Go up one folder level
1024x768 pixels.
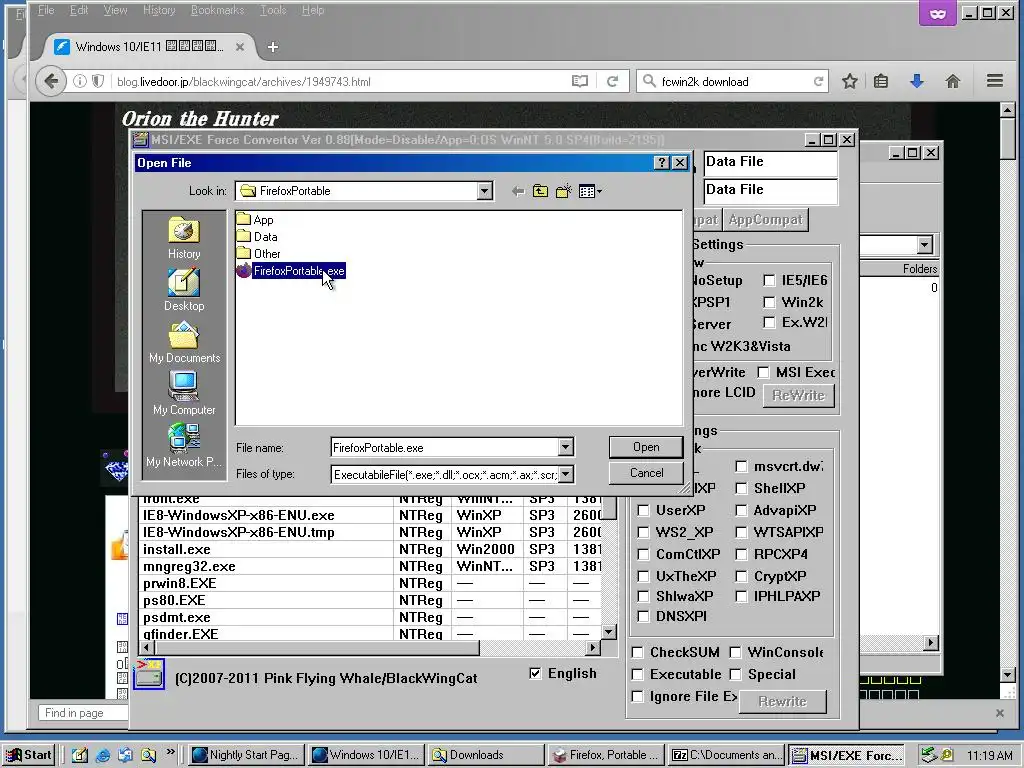[540, 191]
